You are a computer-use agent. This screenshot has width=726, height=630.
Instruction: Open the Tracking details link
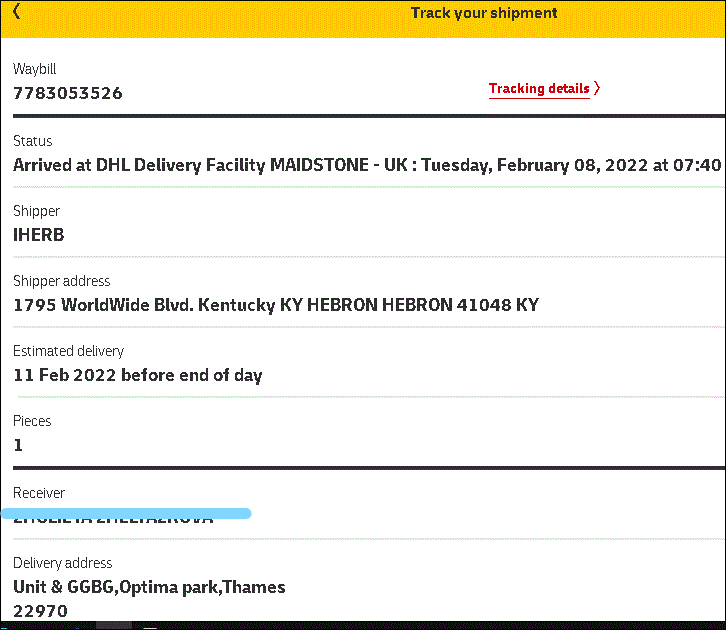(538, 89)
